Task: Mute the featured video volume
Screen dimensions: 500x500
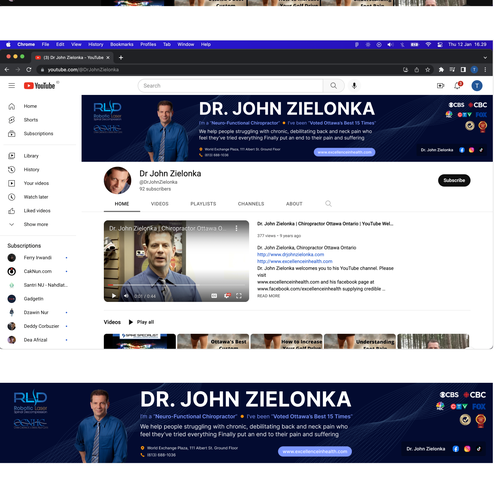Action: [x=126, y=295]
